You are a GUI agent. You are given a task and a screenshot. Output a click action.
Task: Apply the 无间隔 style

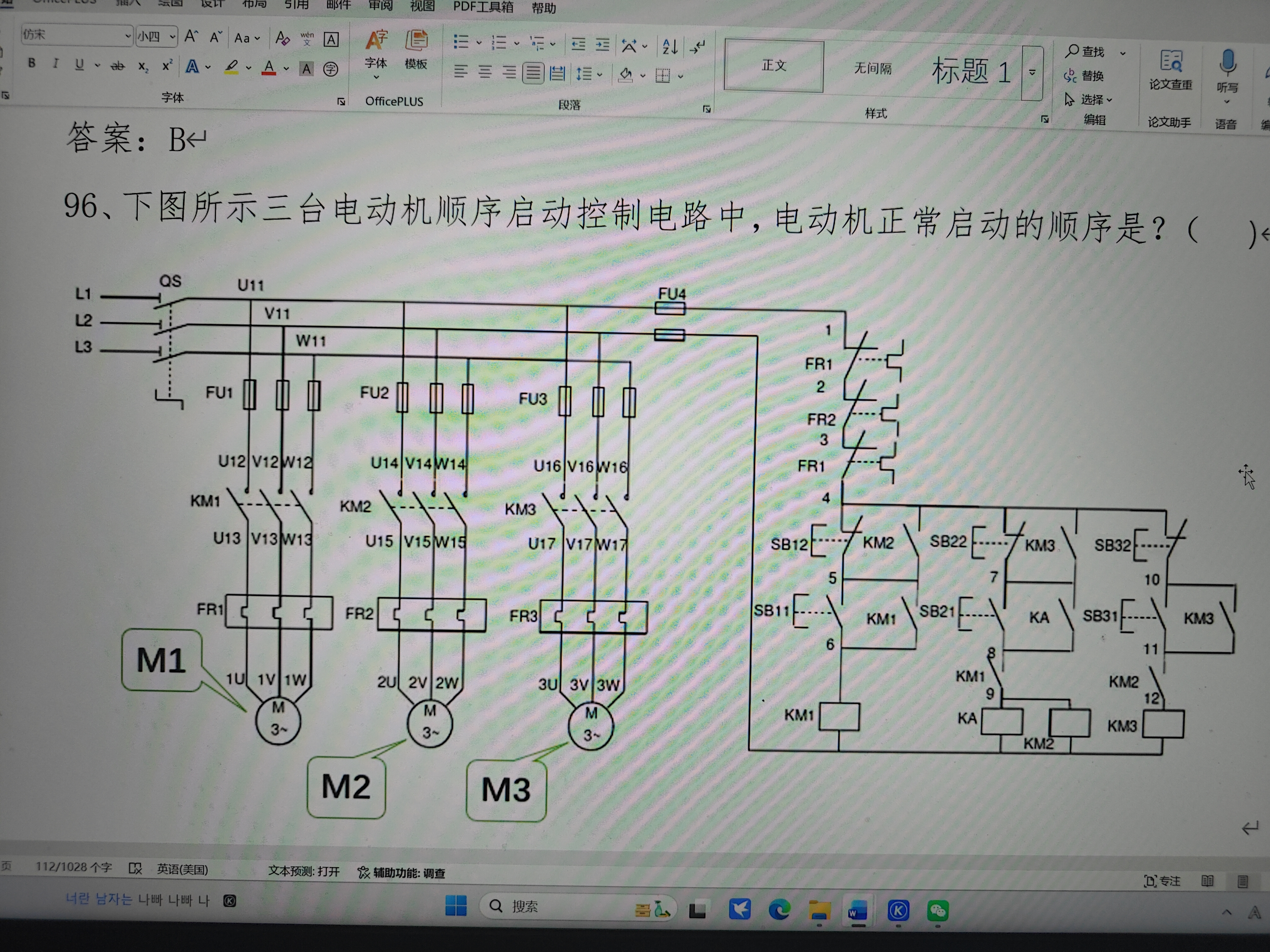pyautogui.click(x=873, y=69)
